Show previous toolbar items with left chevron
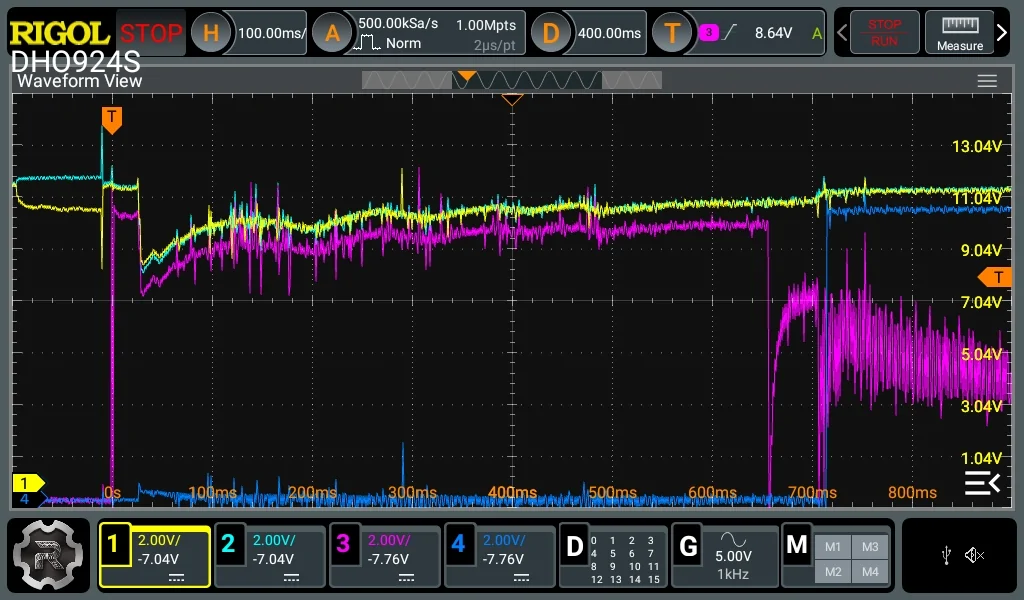The height and width of the screenshot is (600, 1024). 842,33
